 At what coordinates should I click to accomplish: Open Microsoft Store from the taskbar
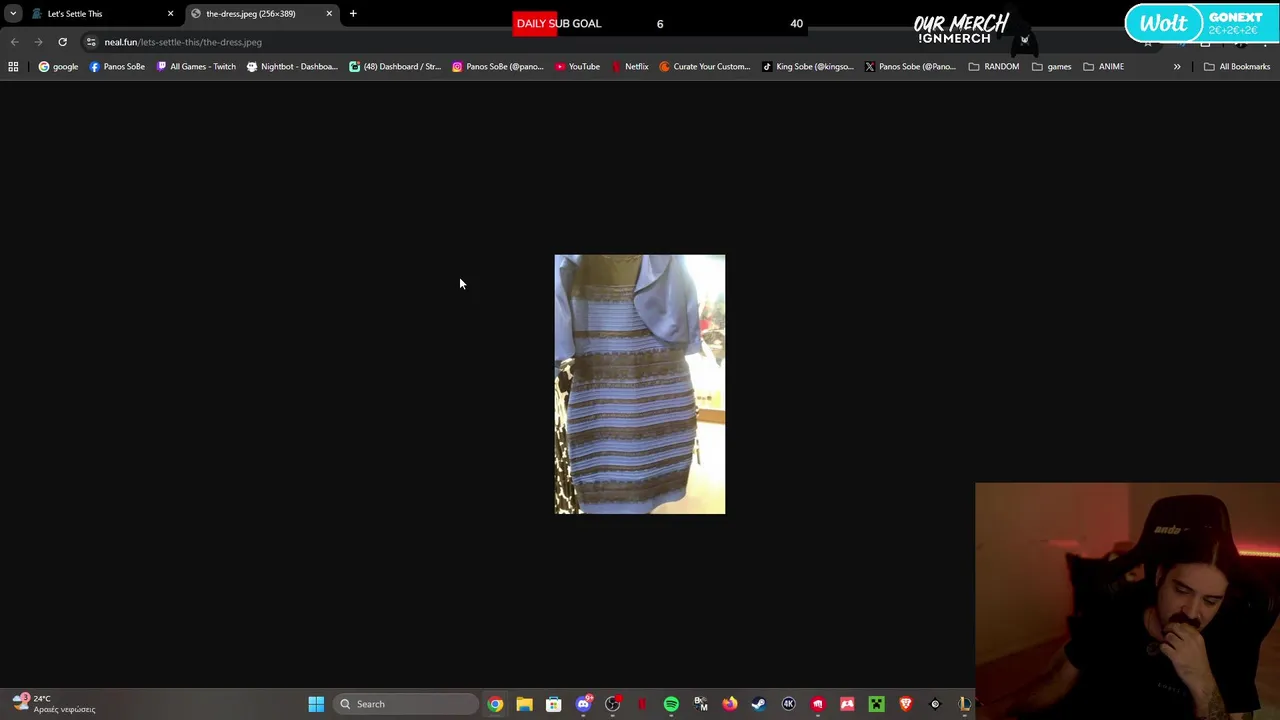553,704
